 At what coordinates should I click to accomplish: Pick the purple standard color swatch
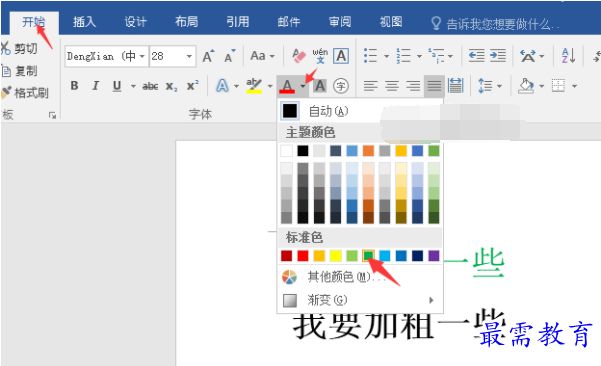(x=434, y=255)
